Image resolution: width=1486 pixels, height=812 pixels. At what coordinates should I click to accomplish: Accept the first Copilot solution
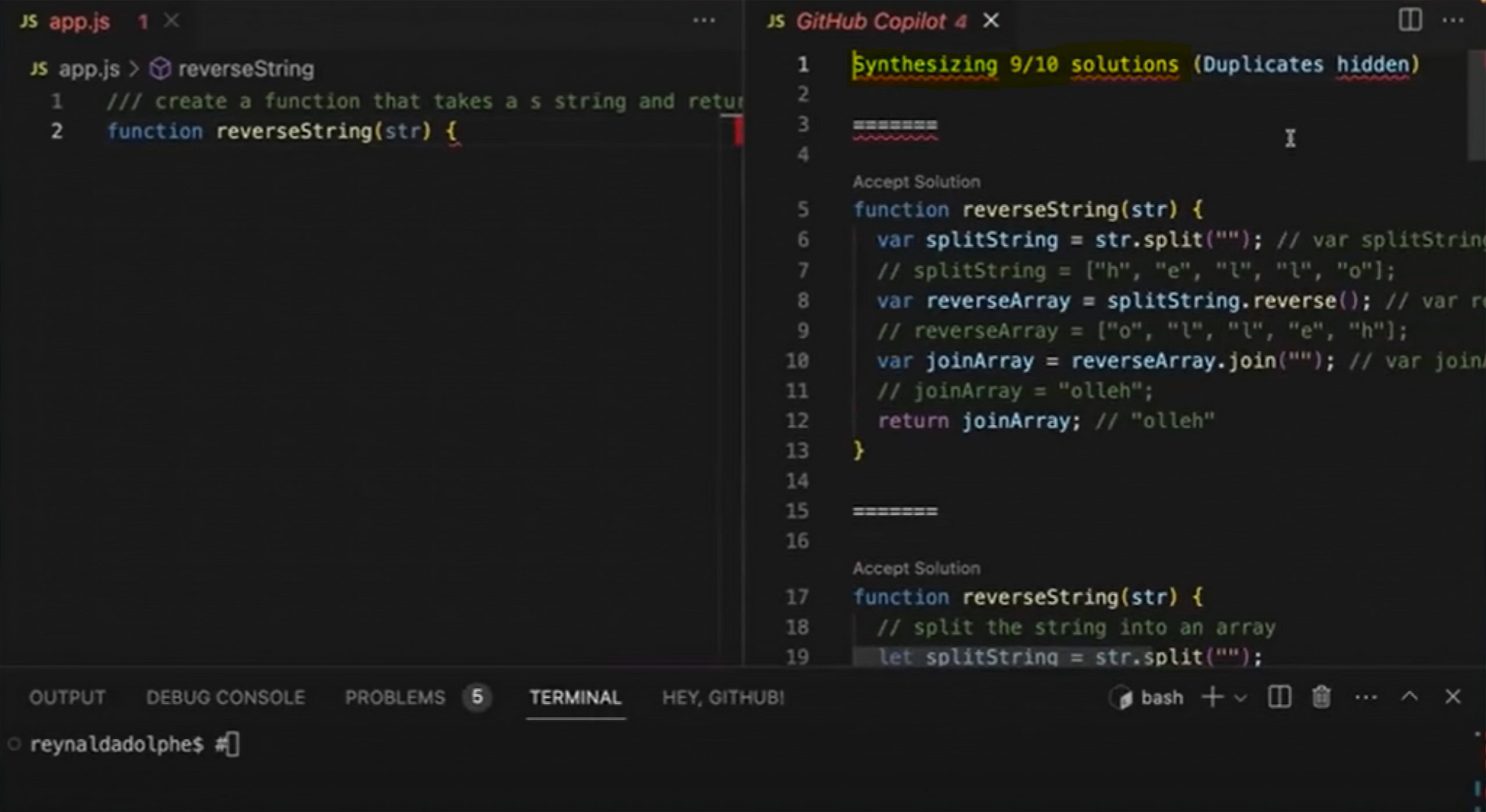(916, 182)
